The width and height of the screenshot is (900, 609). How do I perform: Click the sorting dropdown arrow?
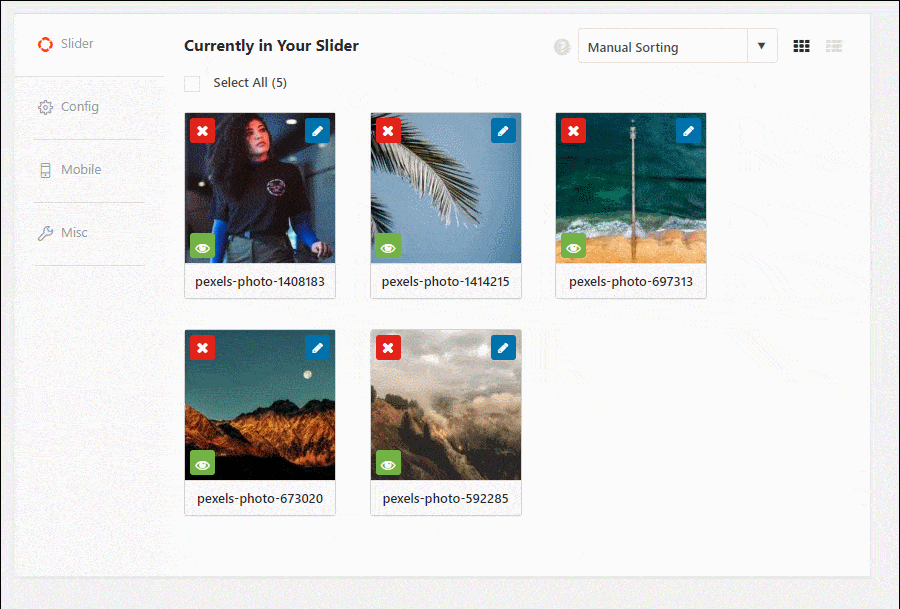[x=762, y=46]
